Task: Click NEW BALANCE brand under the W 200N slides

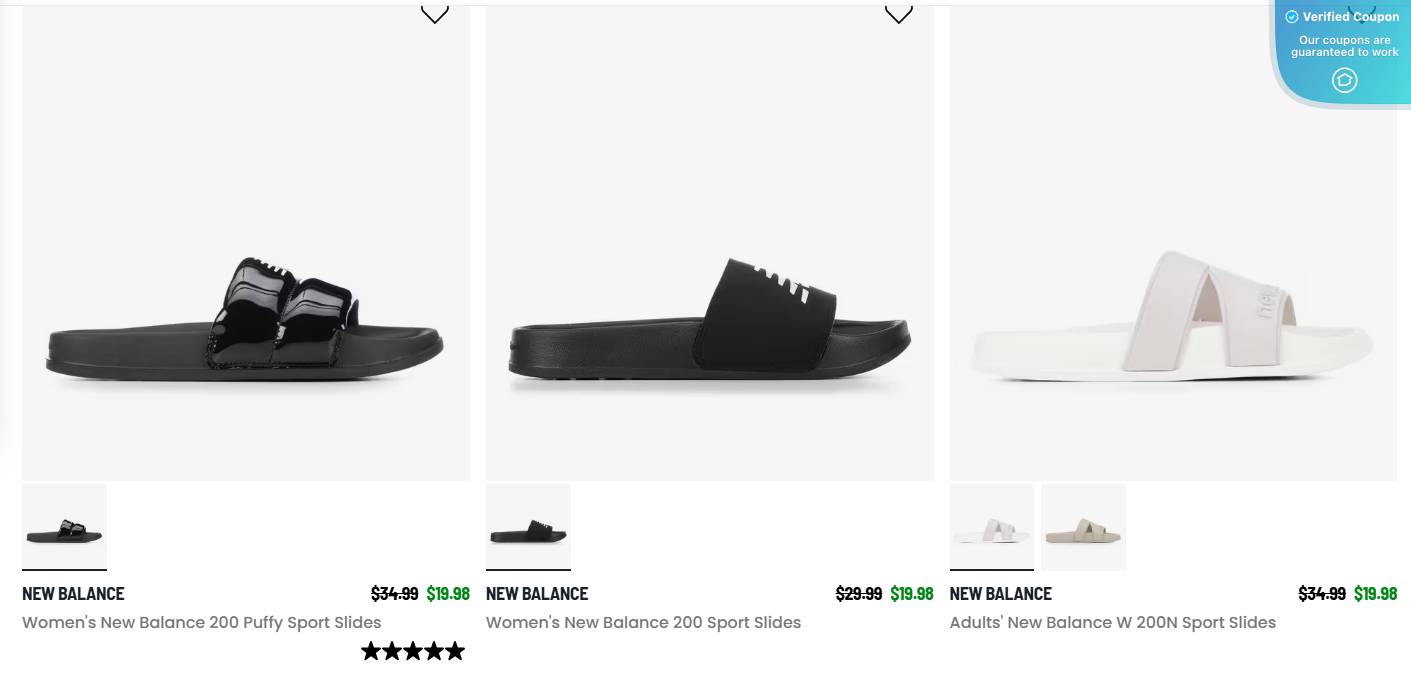Action: 1000,593
